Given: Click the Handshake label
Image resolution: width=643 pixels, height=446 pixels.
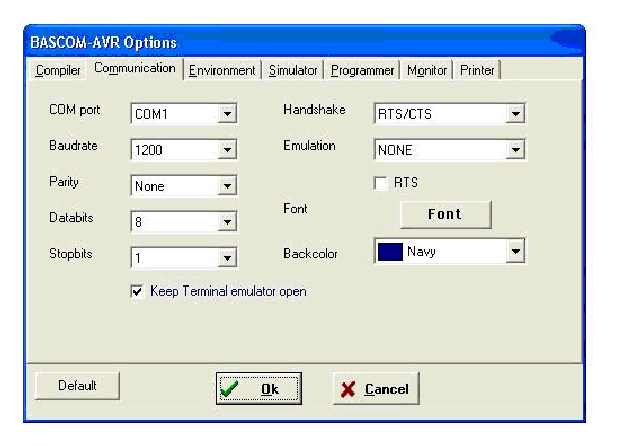Looking at the screenshot, I should pyautogui.click(x=315, y=109).
